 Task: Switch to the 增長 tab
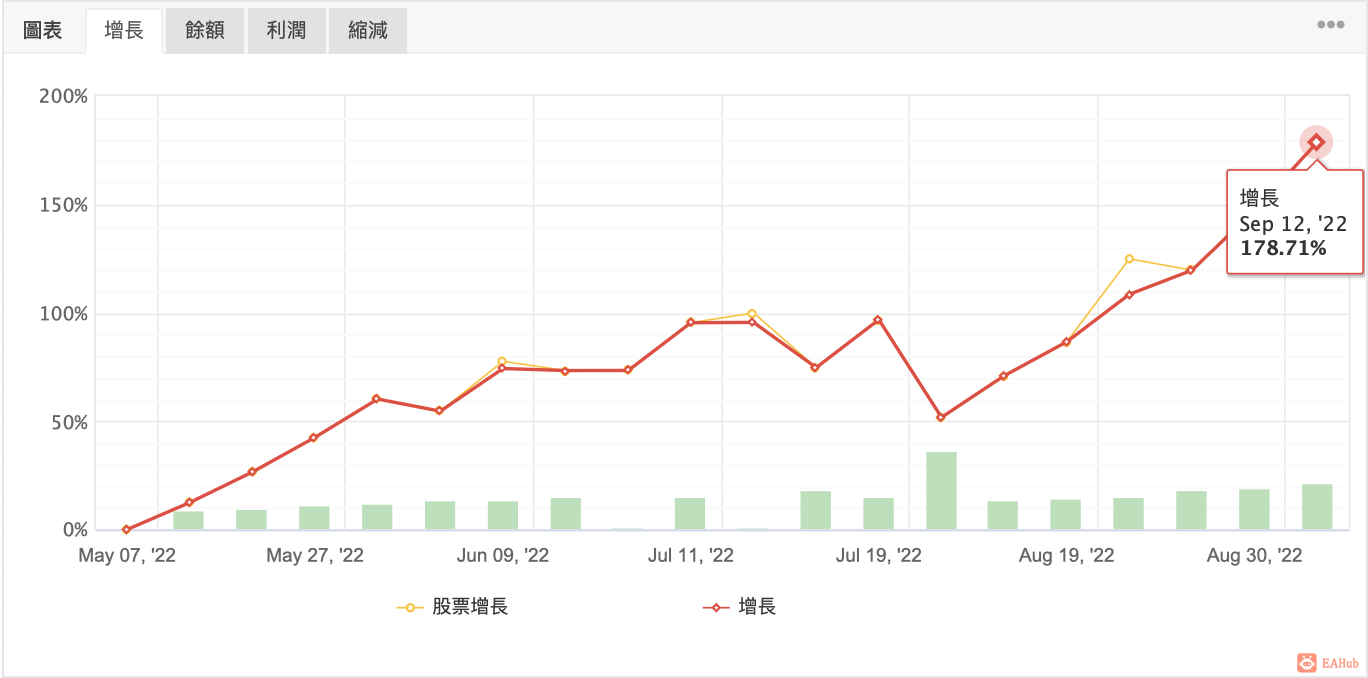(x=124, y=31)
